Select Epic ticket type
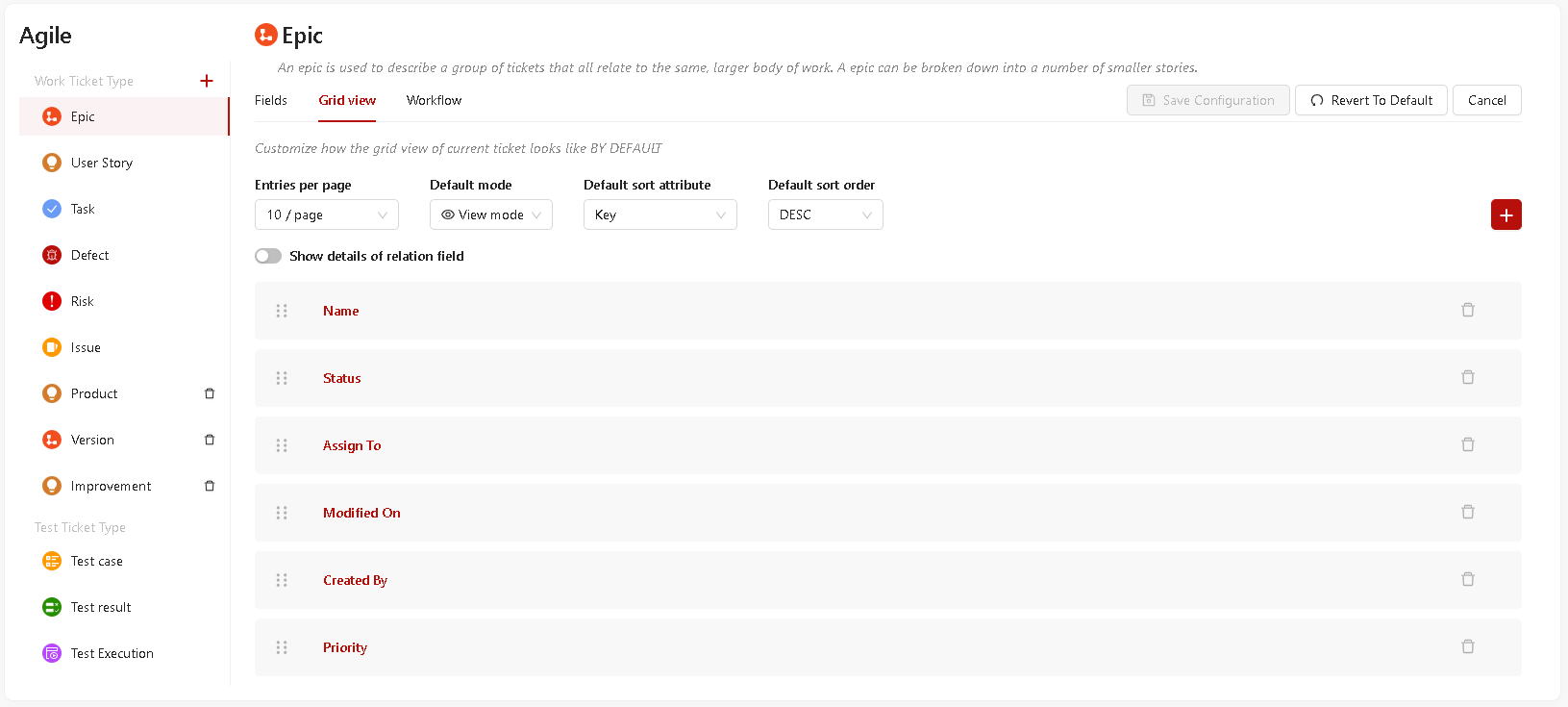Viewport: 1568px width, 707px height. 124,116
